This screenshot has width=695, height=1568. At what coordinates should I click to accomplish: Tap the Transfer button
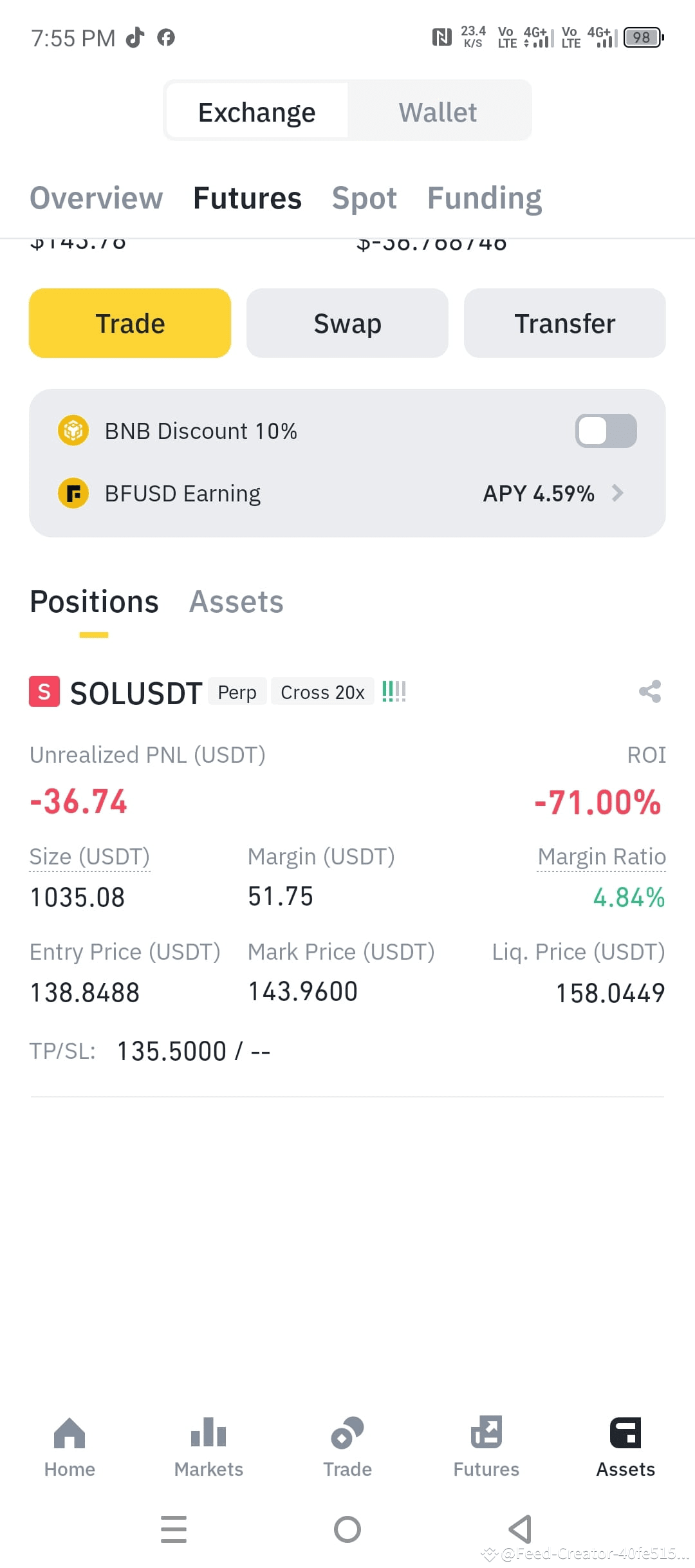tap(565, 323)
